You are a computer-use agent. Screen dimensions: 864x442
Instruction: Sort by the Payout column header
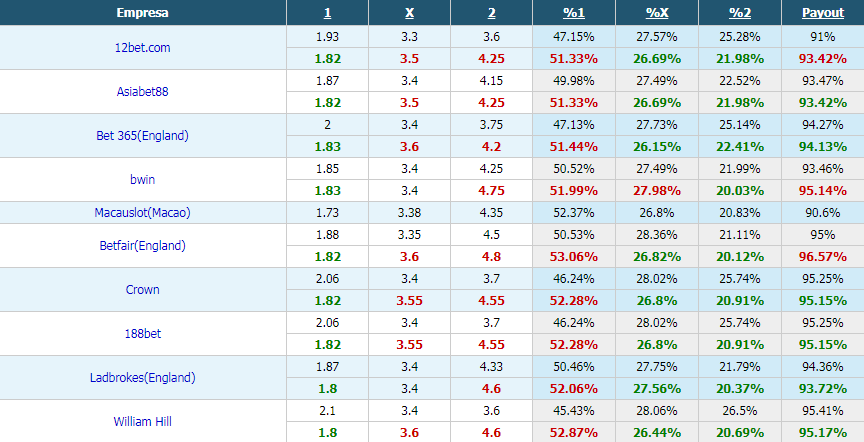pyautogui.click(x=823, y=13)
